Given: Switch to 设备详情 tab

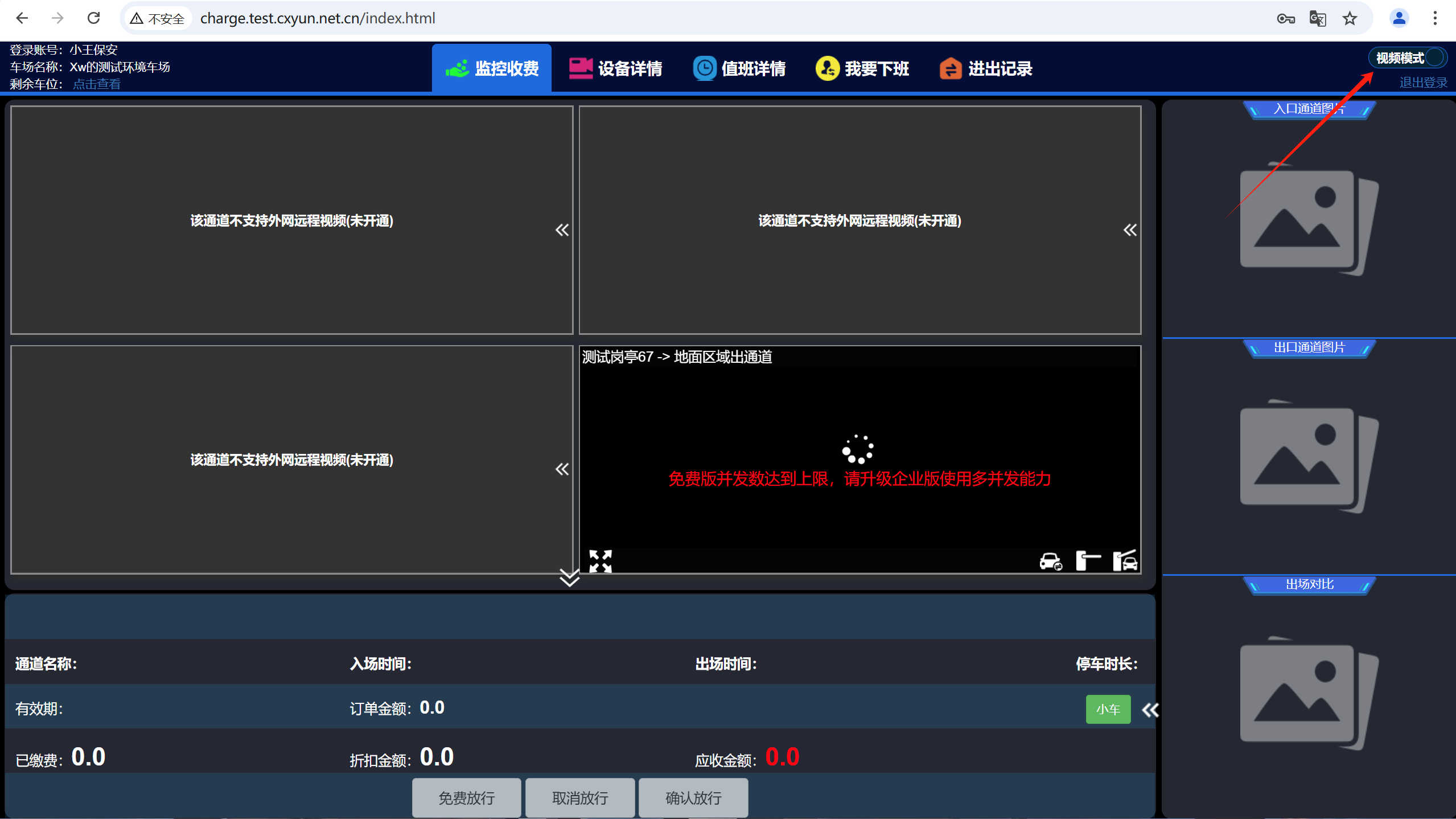Looking at the screenshot, I should tap(615, 69).
